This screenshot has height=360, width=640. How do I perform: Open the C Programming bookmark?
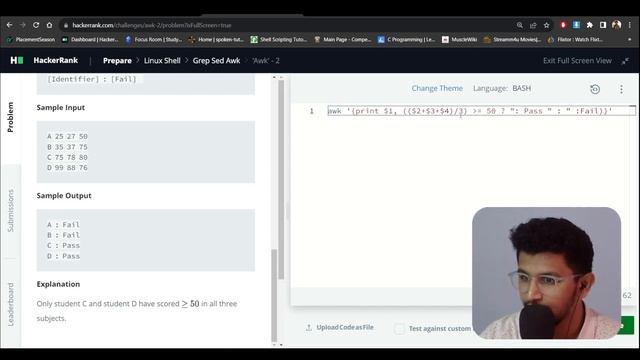(x=407, y=40)
